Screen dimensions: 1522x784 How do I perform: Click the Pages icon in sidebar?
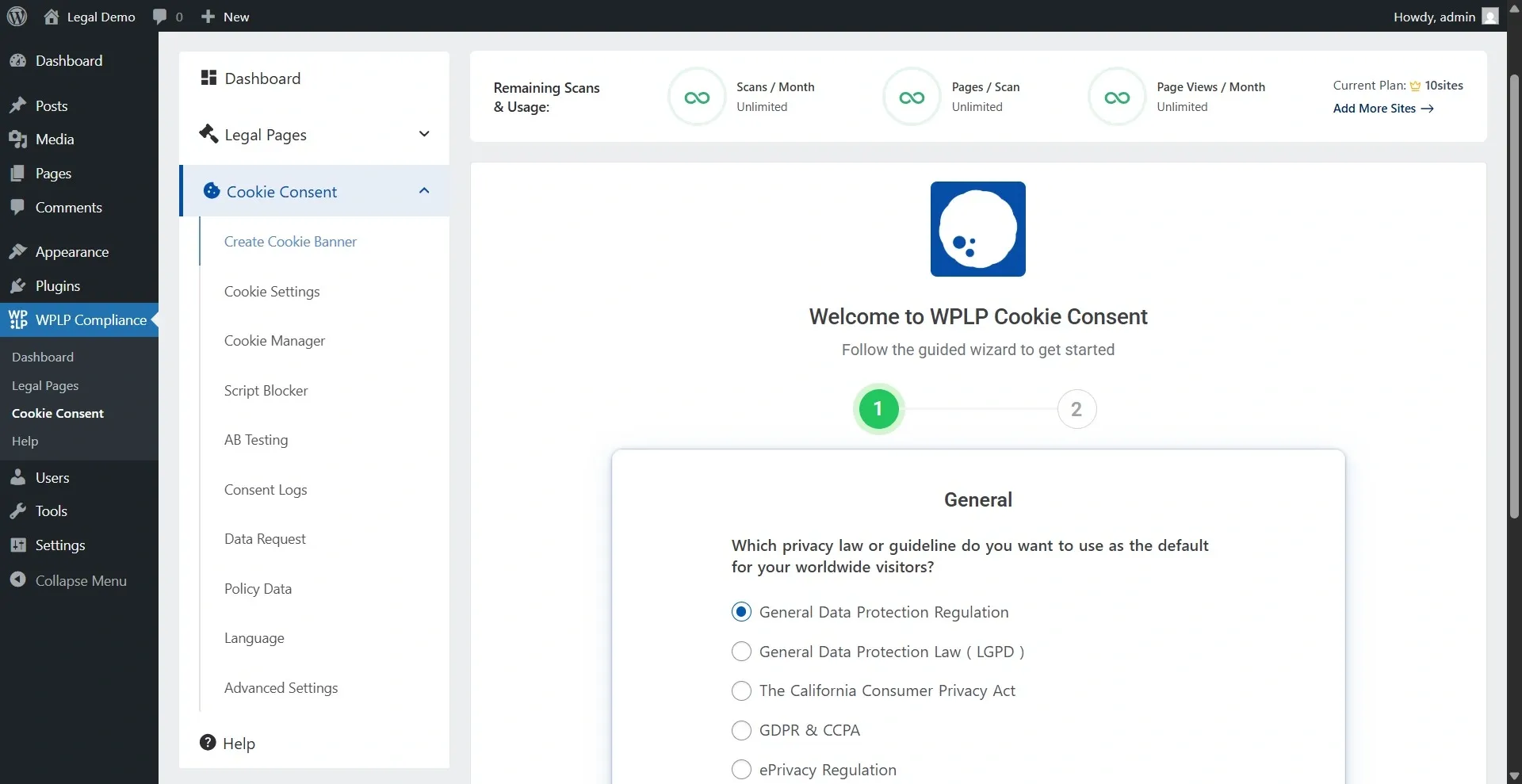click(x=18, y=174)
